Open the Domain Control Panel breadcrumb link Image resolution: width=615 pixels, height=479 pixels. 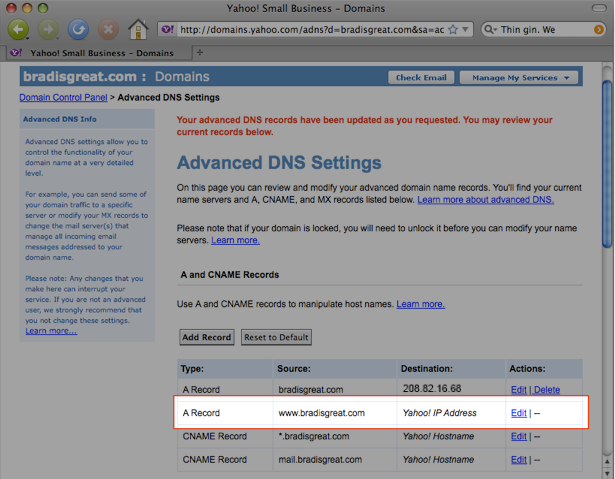pos(63,97)
